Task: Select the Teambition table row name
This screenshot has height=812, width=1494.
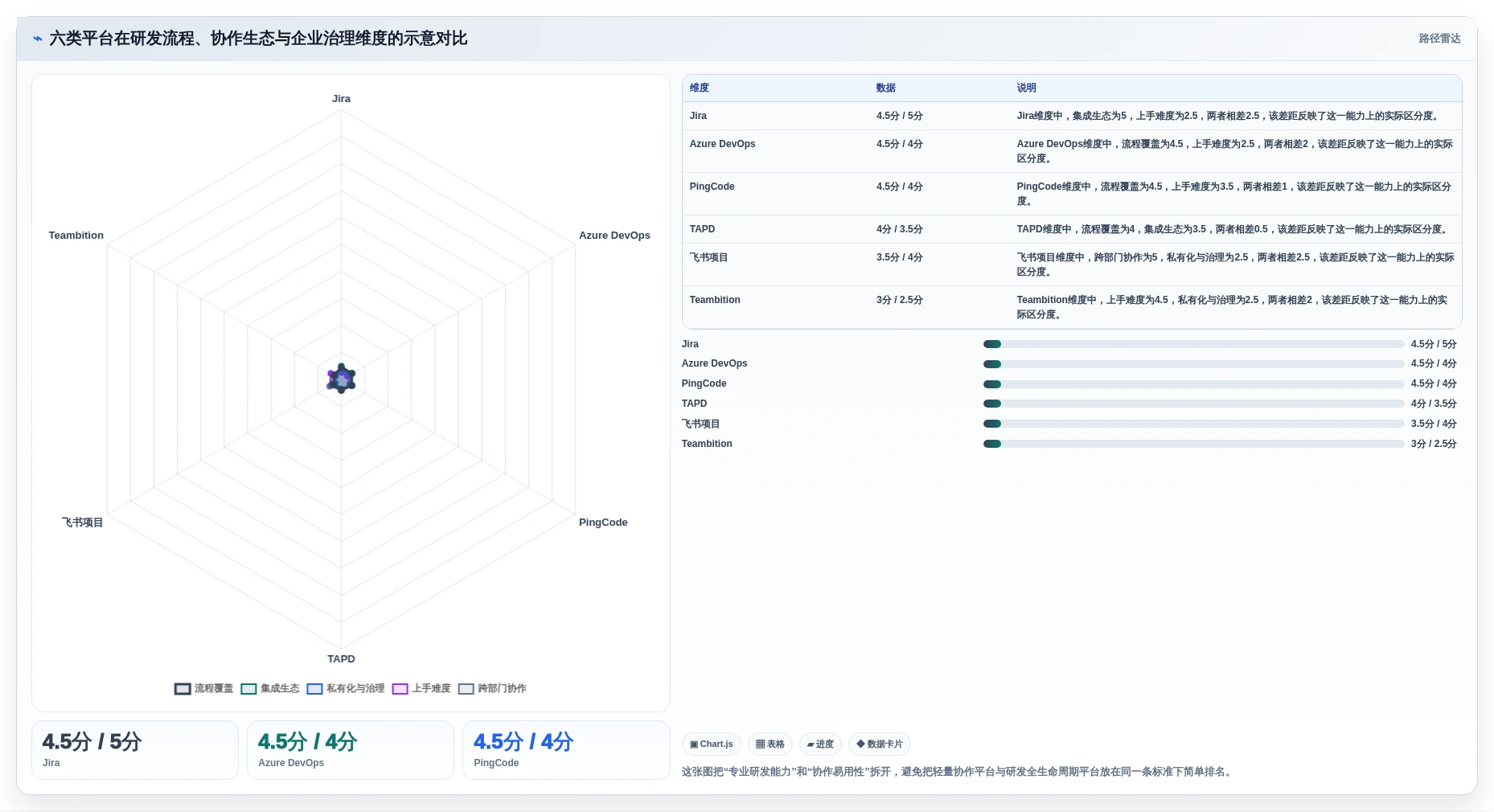Action: tap(715, 300)
